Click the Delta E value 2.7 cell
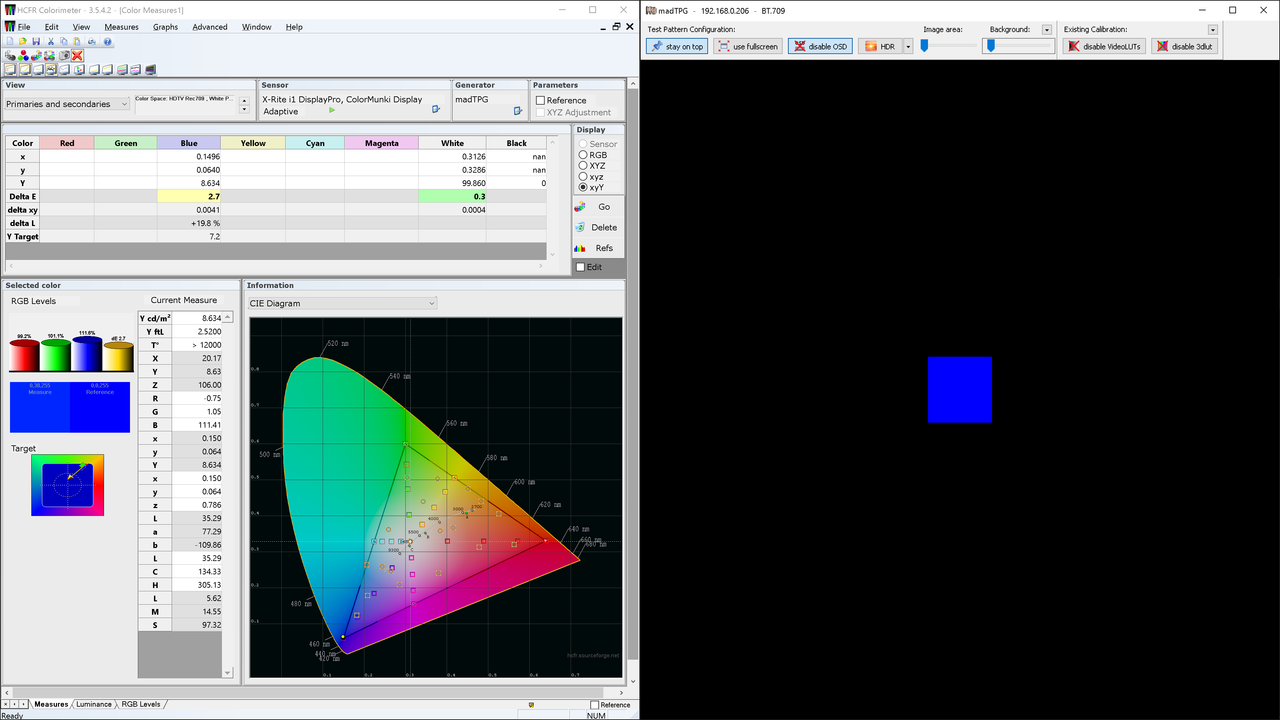Image resolution: width=1280 pixels, height=720 pixels. [x=189, y=196]
